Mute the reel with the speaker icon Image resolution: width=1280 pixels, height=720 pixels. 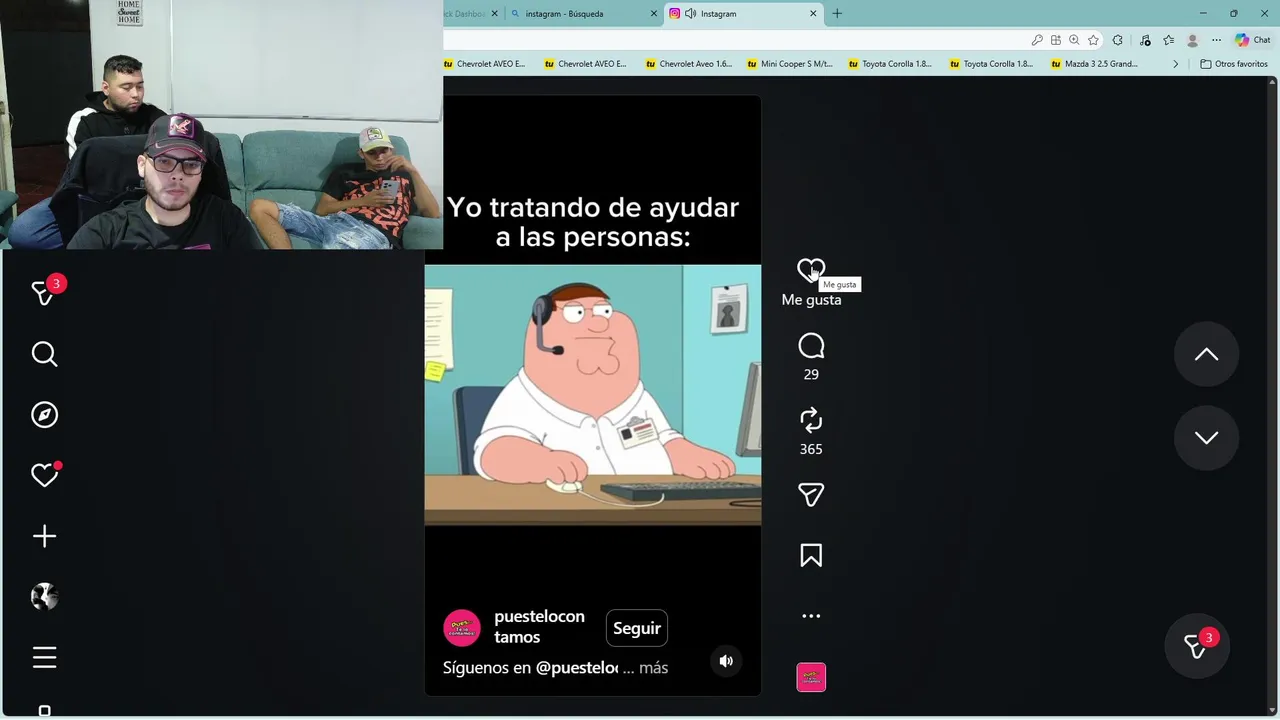[x=726, y=661]
